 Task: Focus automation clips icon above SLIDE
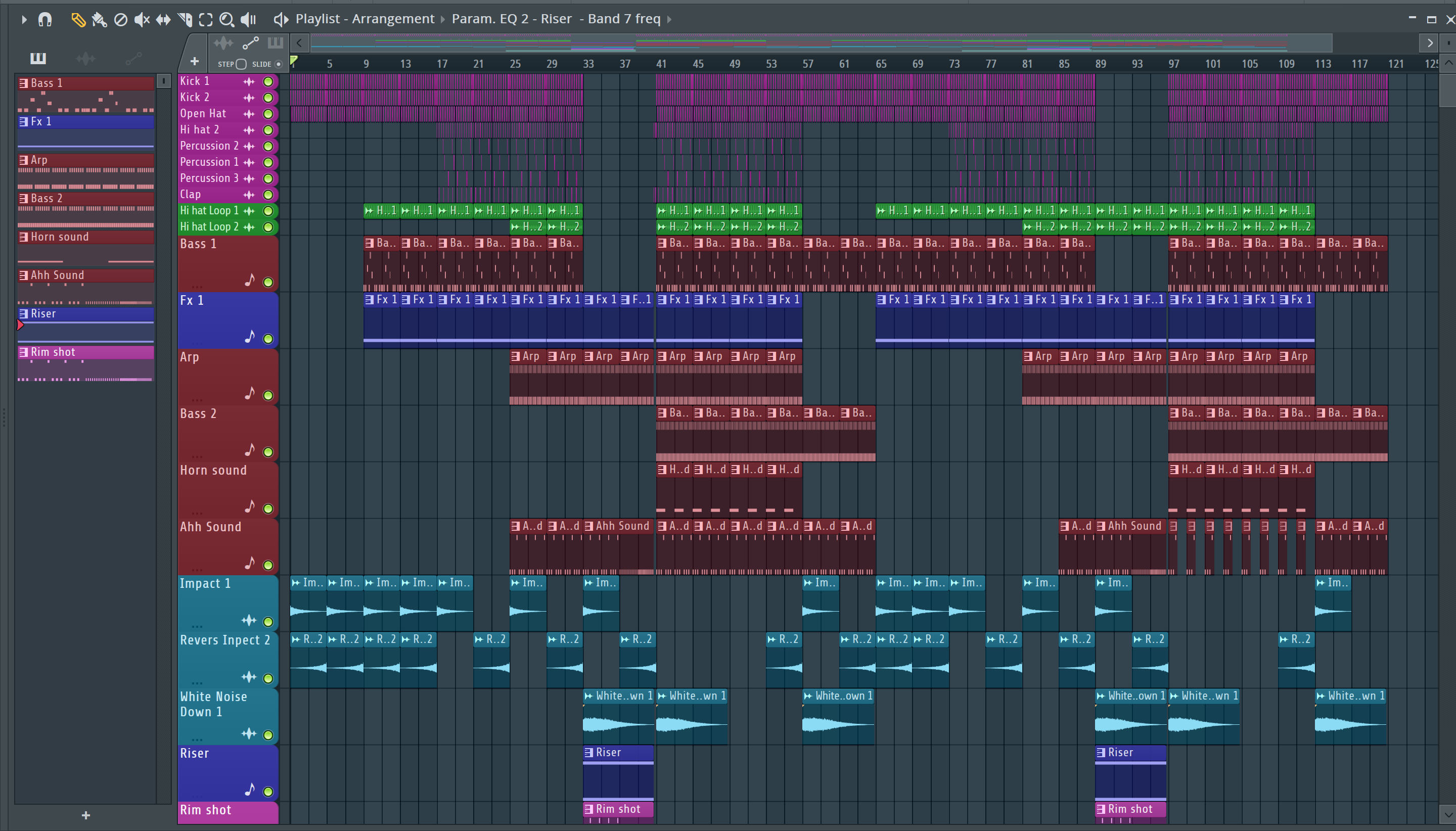pos(251,43)
